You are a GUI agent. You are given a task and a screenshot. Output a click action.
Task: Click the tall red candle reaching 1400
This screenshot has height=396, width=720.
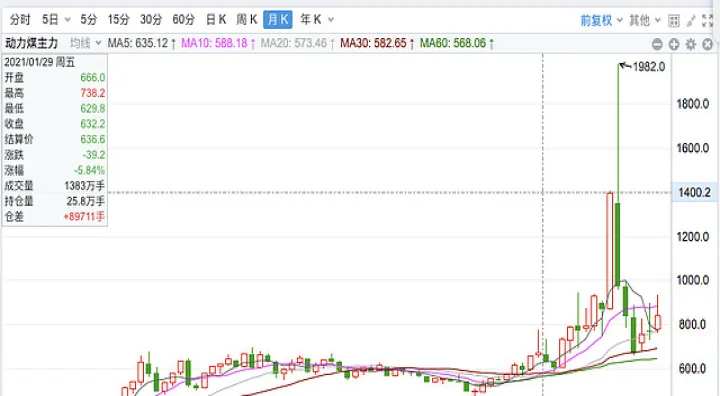point(610,250)
